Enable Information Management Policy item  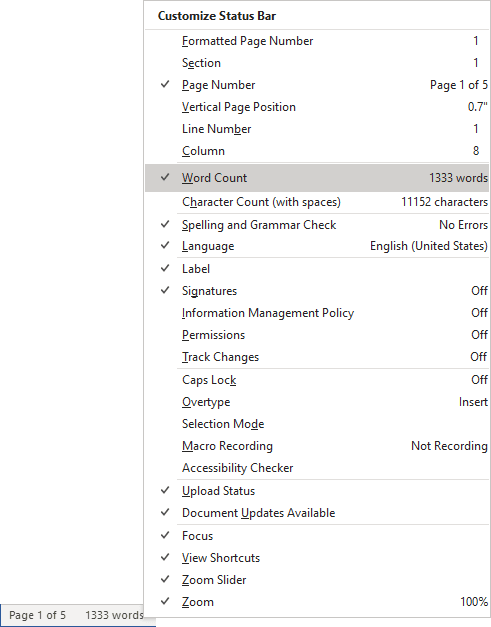pyautogui.click(x=317, y=313)
